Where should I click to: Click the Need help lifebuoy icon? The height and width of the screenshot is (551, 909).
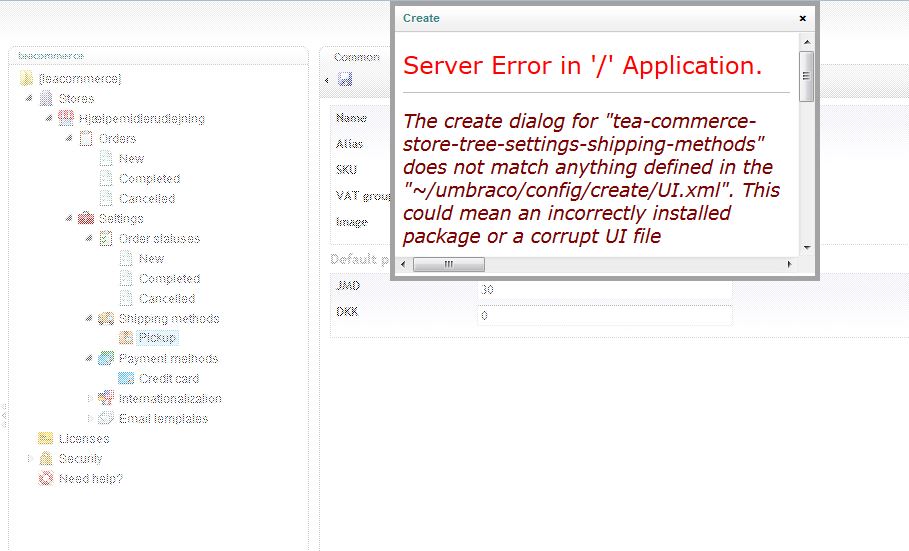coord(45,478)
